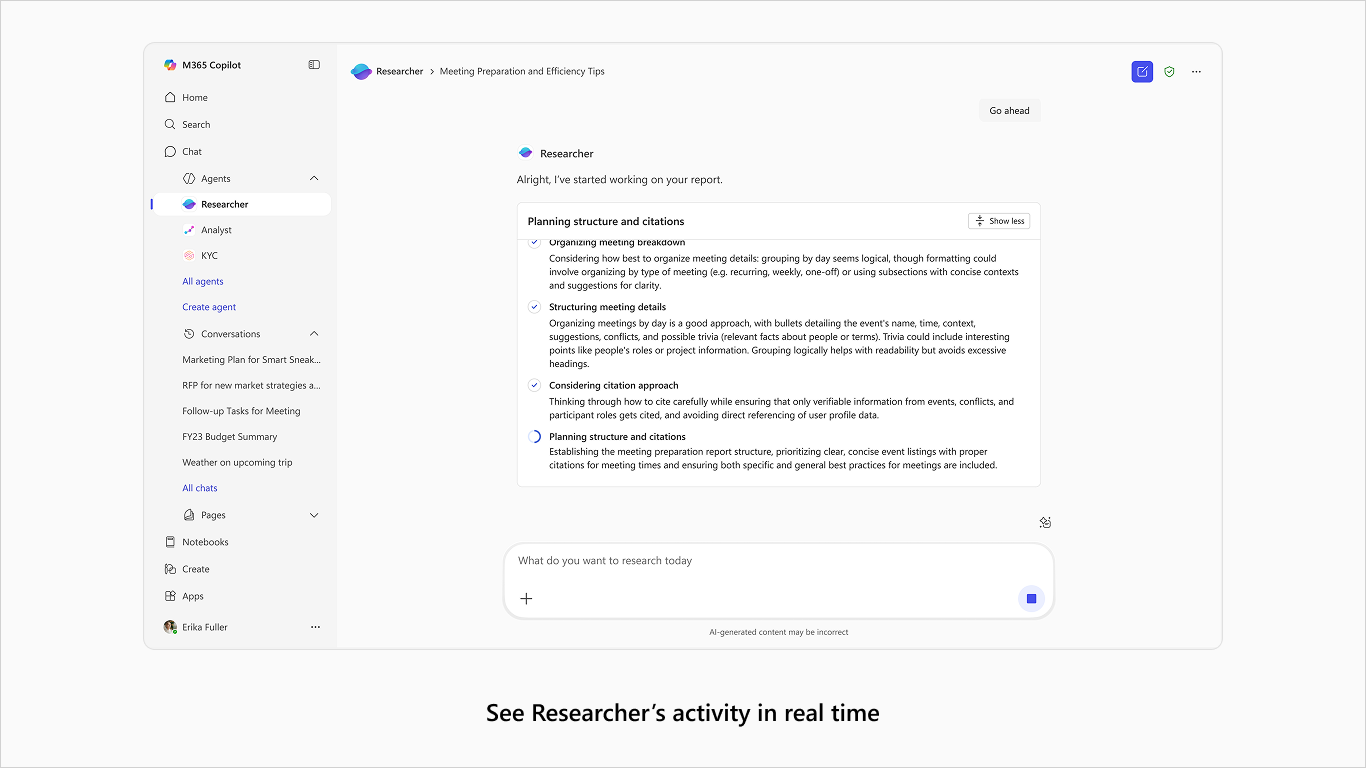The image size is (1366, 768).
Task: Open the header more options ellipsis
Action: coord(1196,72)
